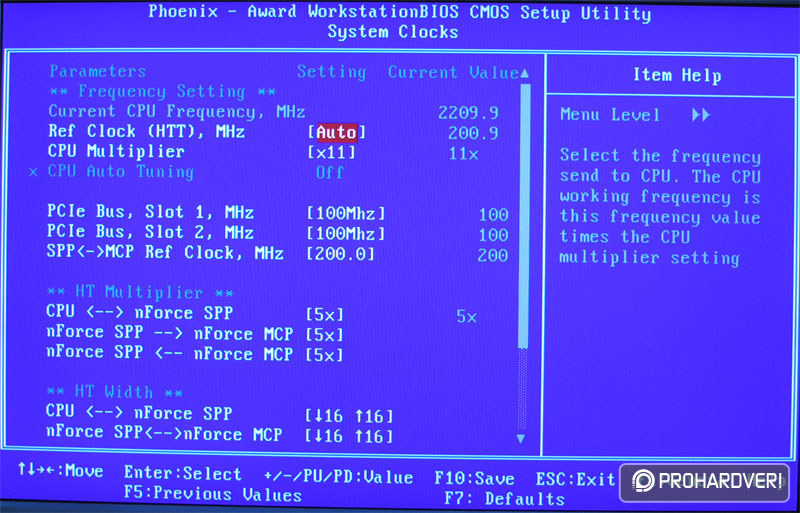Click the SPP<->MCP current value 200

point(493,255)
